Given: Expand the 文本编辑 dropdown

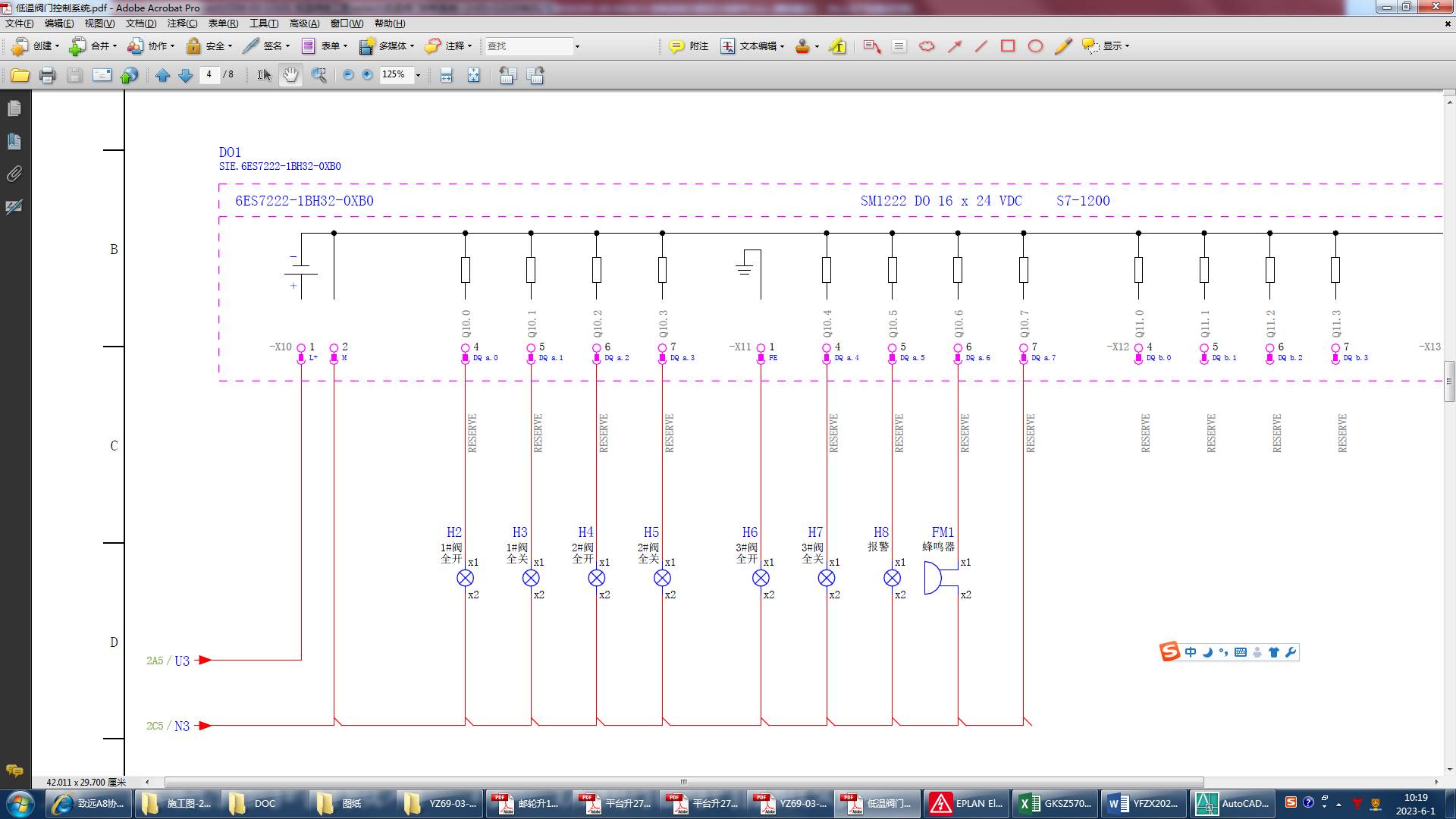Looking at the screenshot, I should tap(782, 46).
